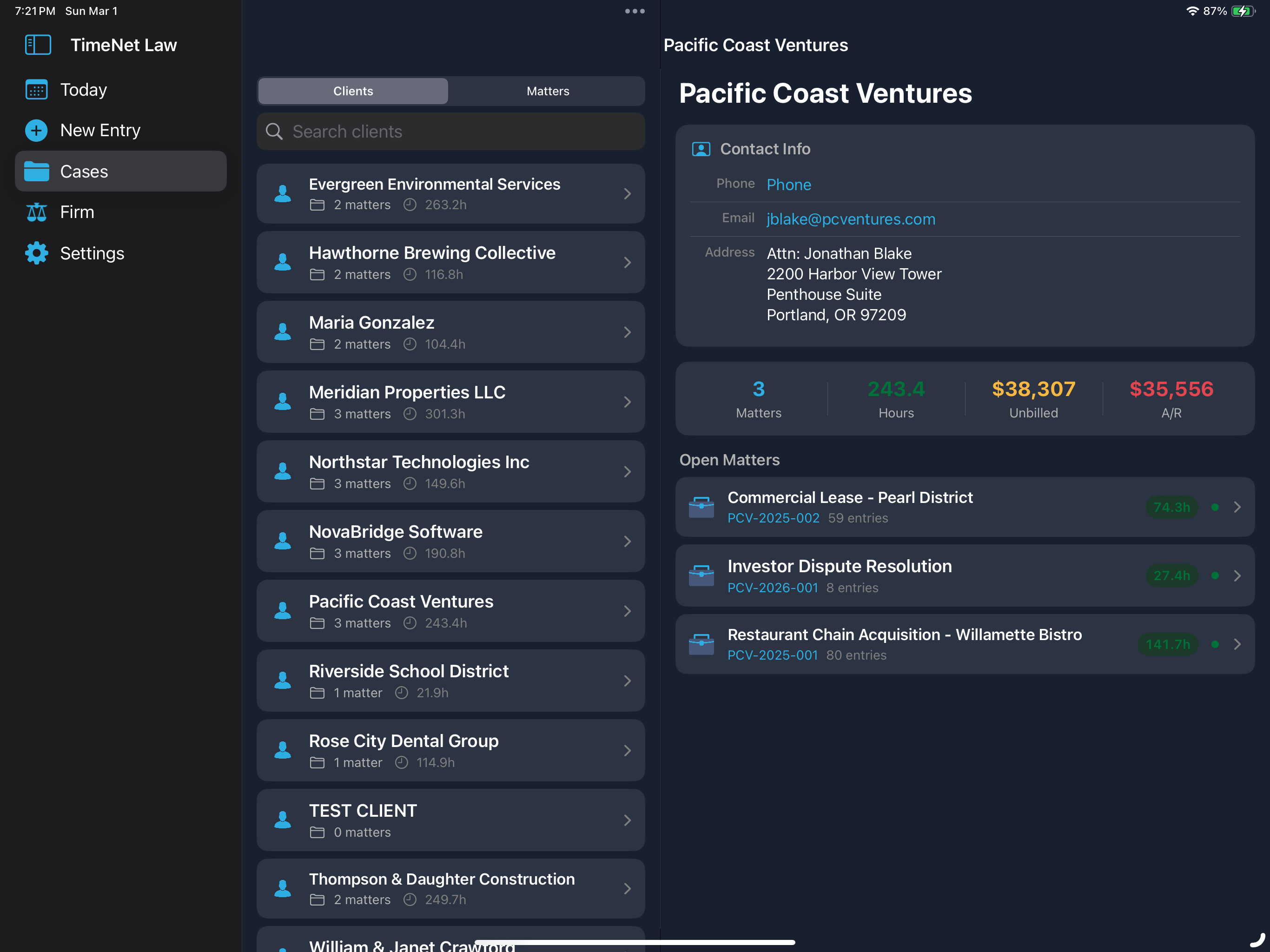Open Evergreen Environmental Services client

pos(451,193)
